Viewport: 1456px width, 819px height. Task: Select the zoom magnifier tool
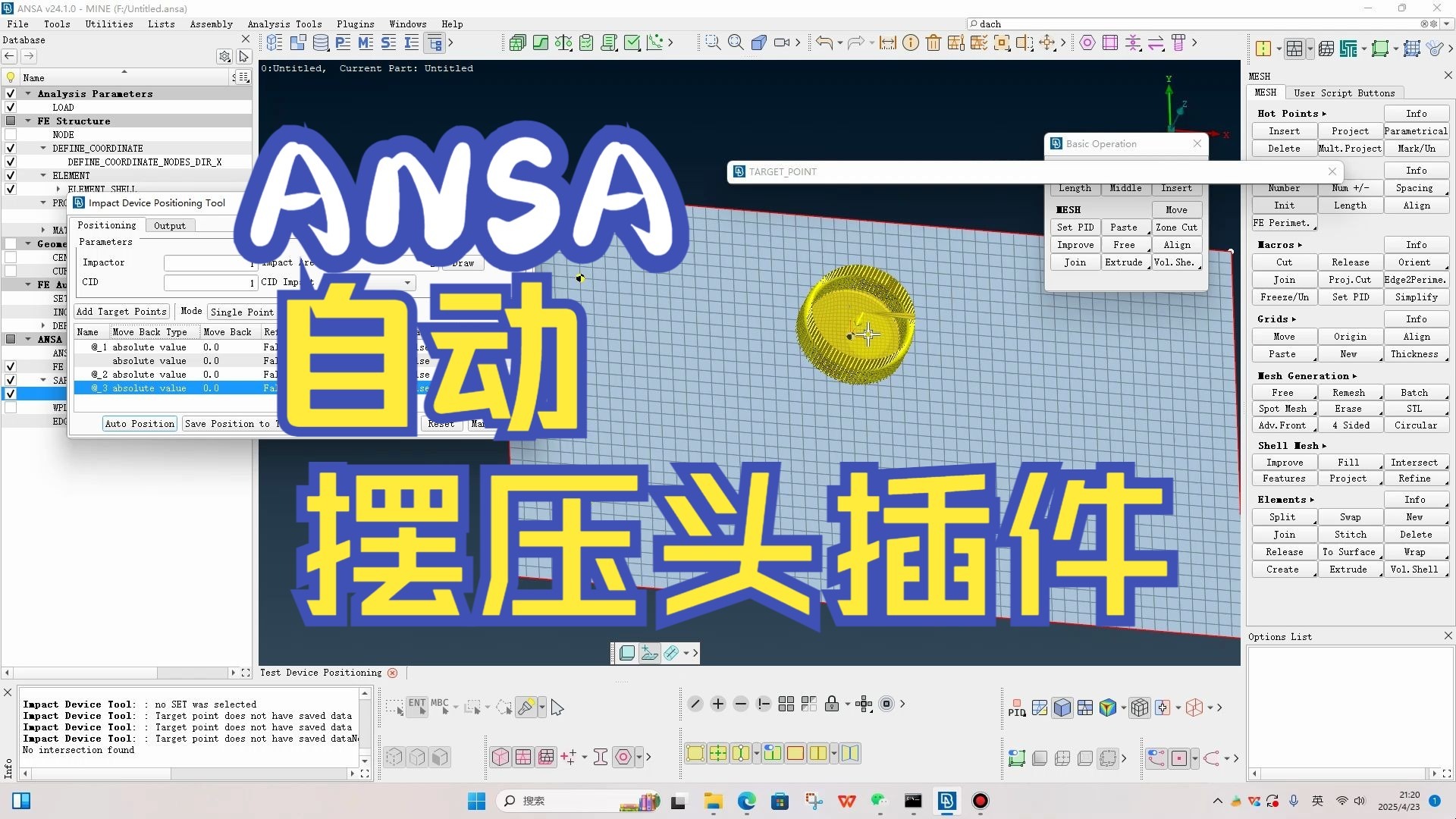(736, 43)
